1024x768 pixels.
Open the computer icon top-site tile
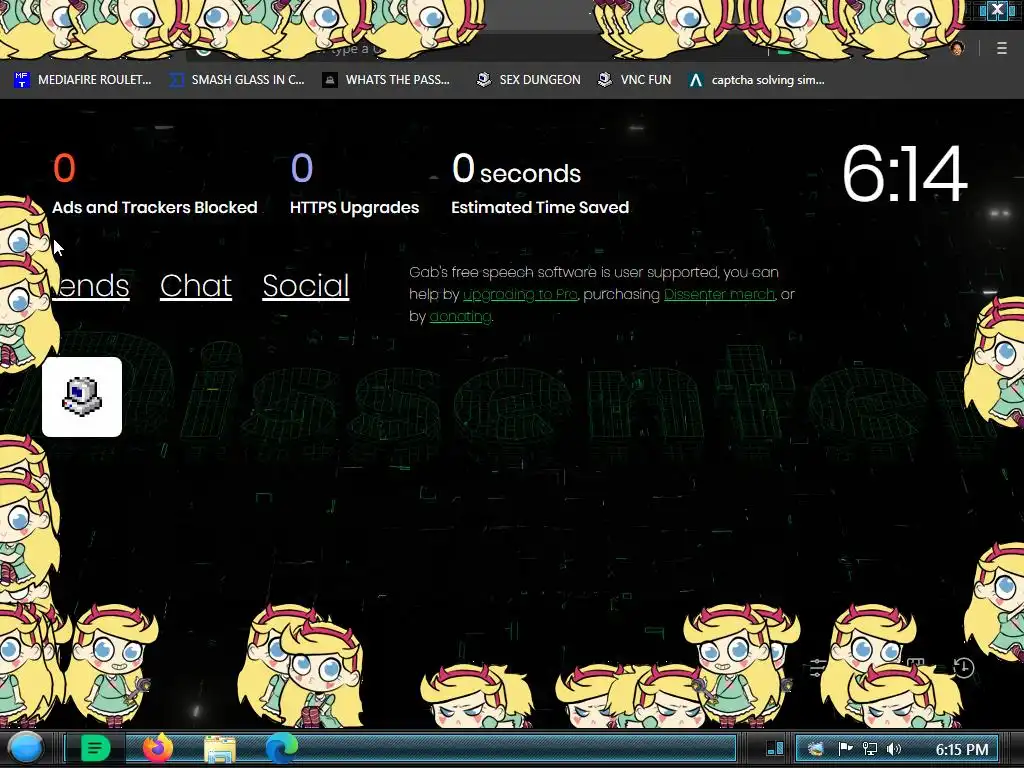82,396
